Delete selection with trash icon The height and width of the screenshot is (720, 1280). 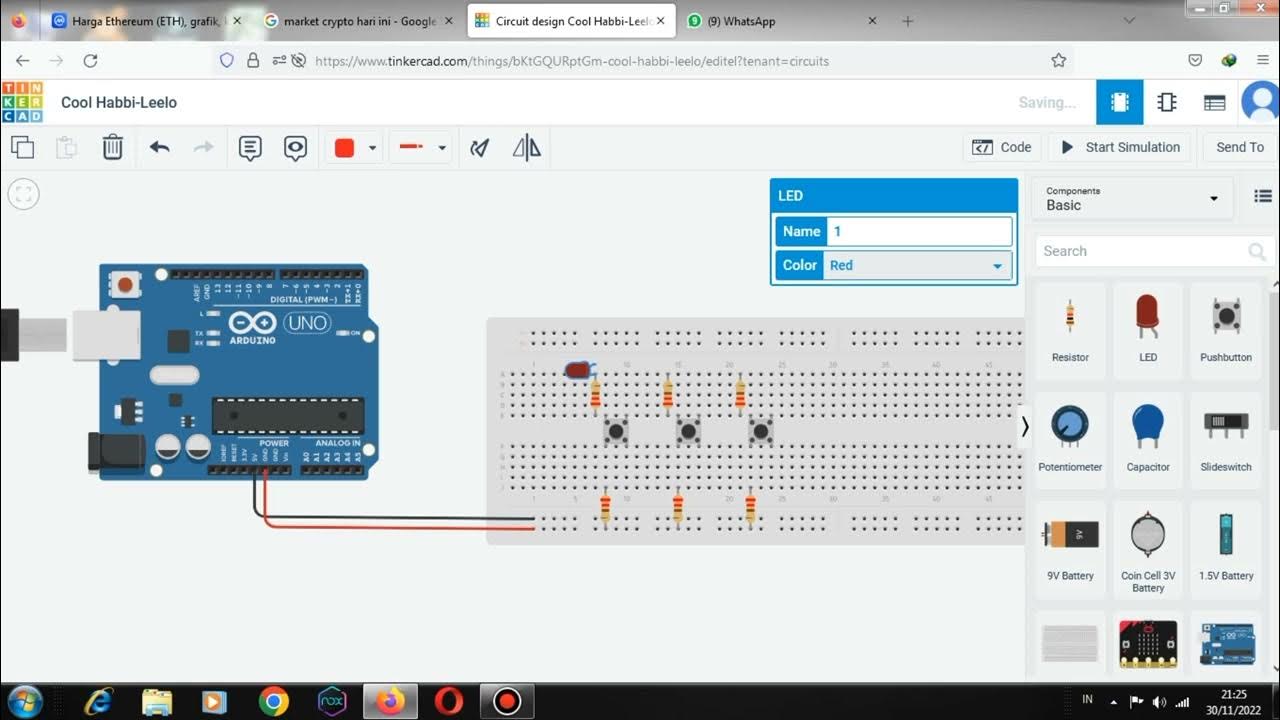[113, 147]
